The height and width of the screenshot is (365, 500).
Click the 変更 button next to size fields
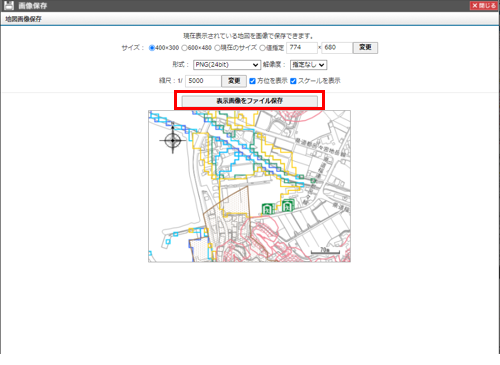pos(365,48)
